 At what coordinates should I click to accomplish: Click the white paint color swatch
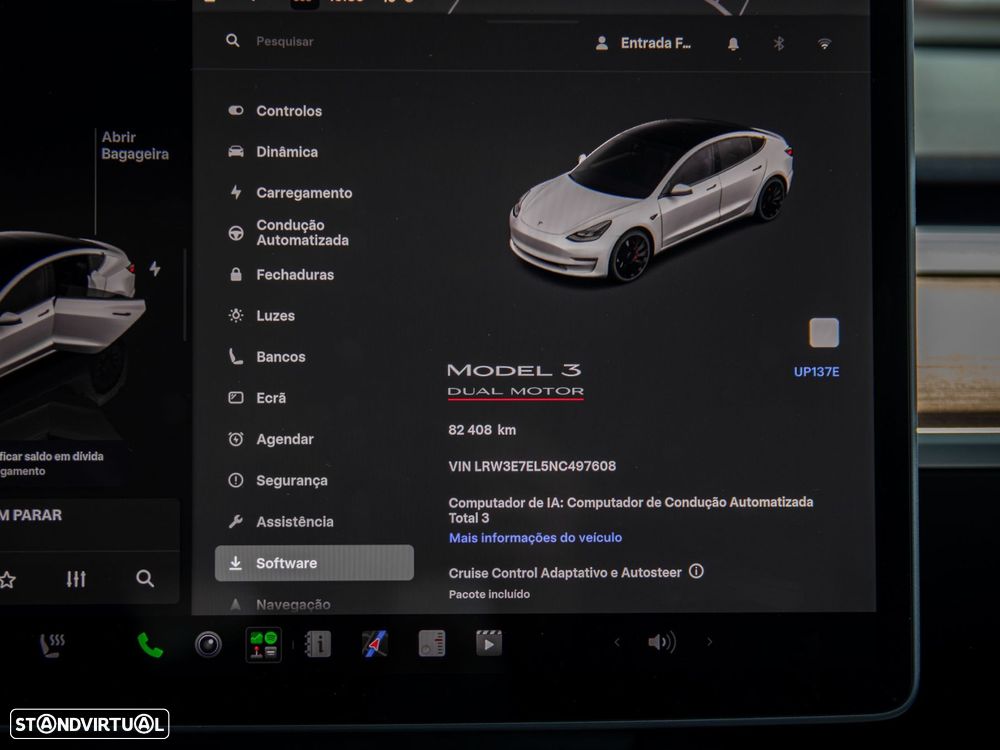824,332
